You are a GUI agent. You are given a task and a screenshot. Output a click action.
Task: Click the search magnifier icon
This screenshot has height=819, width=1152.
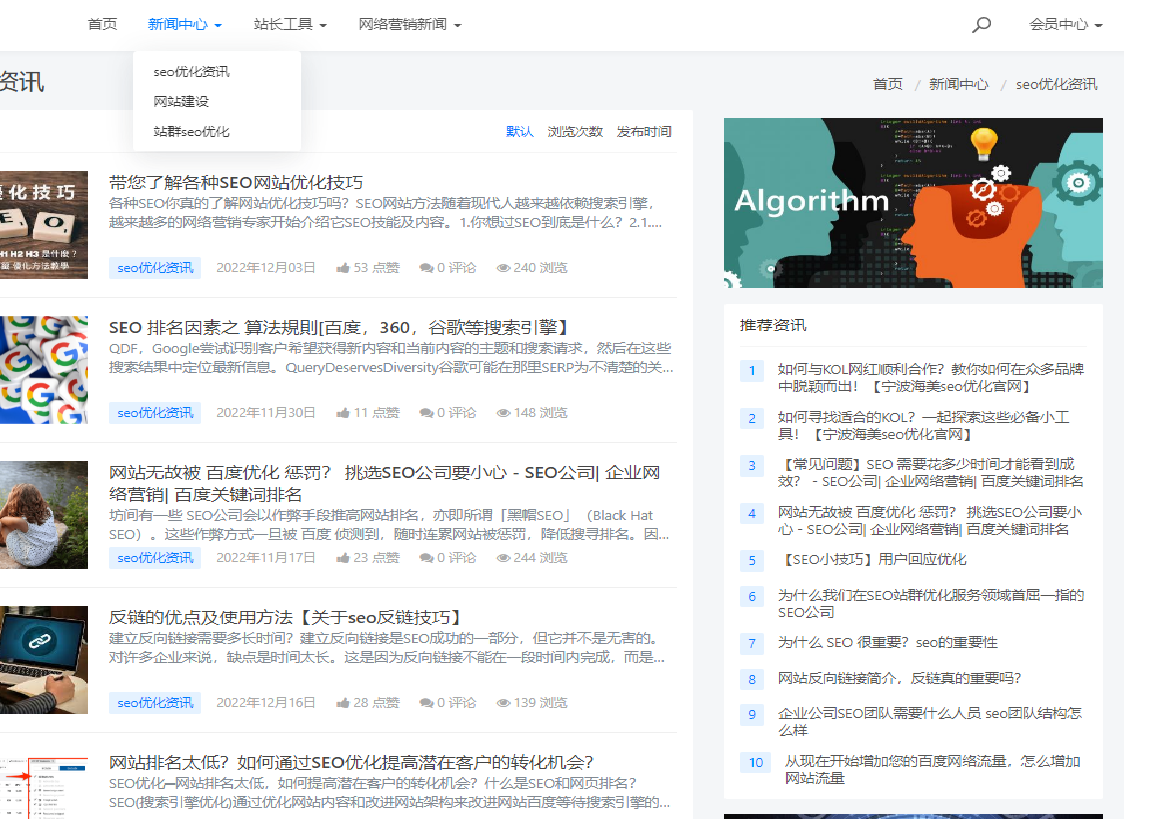pos(981,24)
